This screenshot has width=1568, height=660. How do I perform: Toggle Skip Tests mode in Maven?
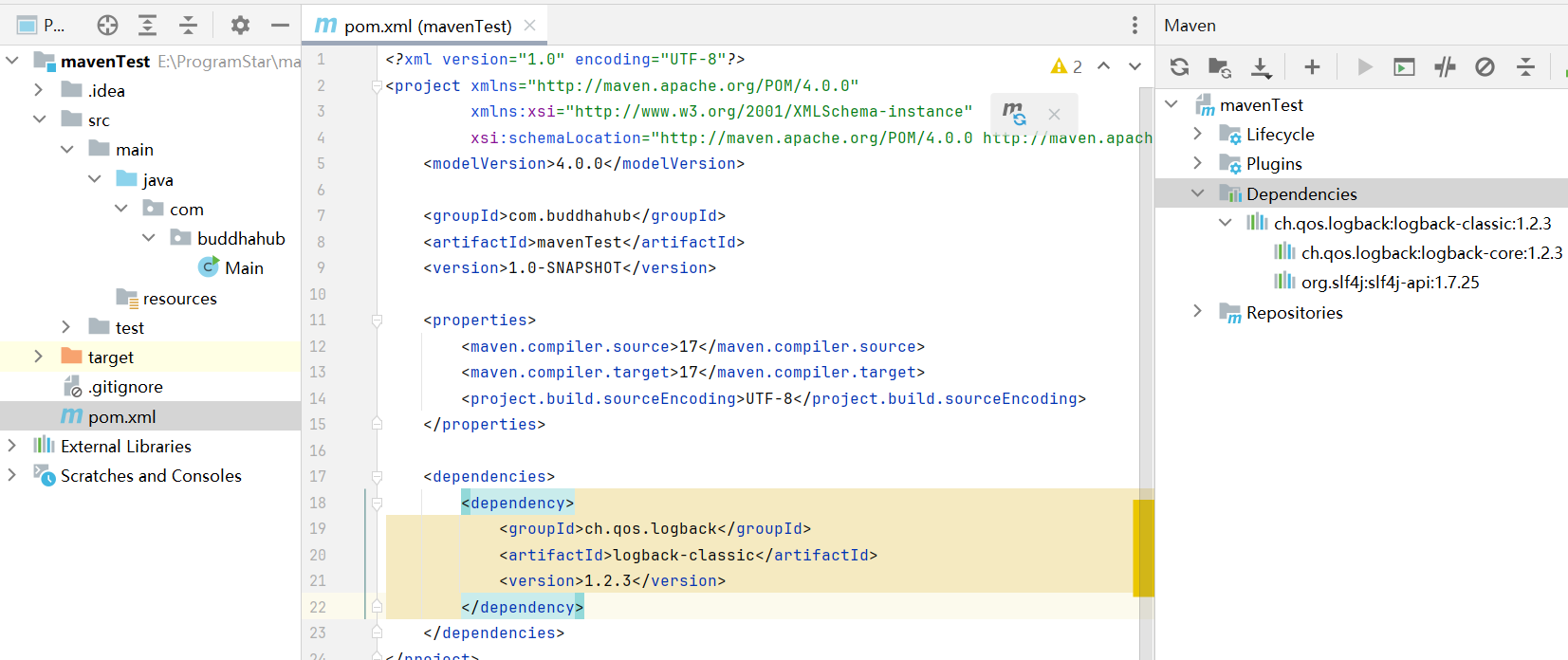point(1485,66)
